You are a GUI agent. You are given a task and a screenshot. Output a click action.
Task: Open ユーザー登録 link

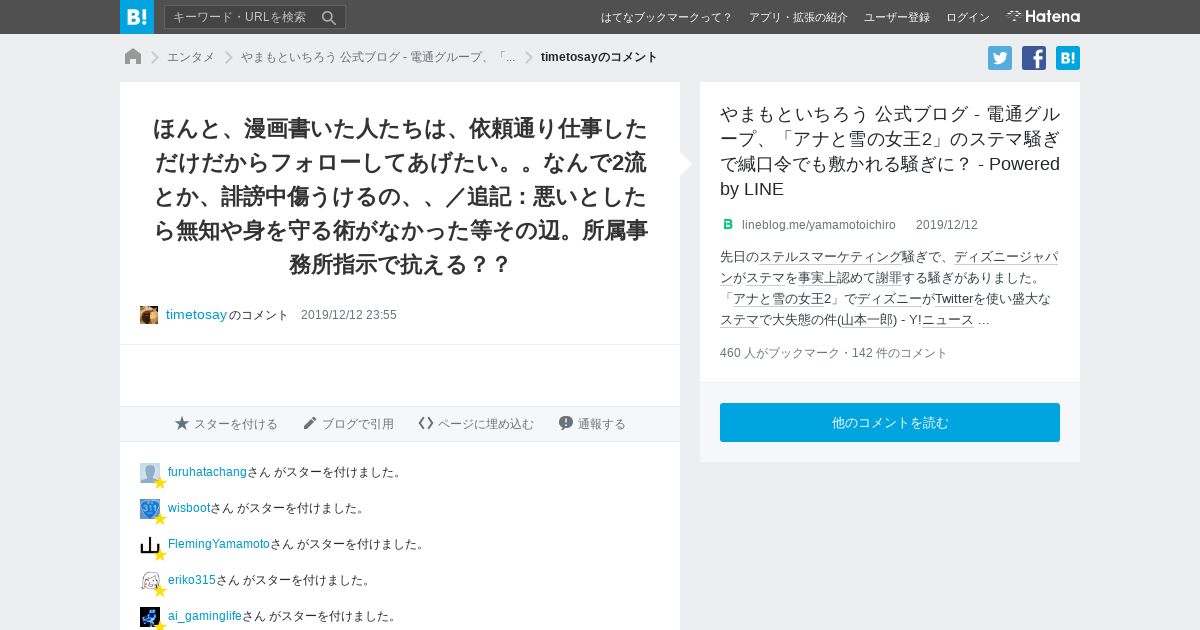tap(897, 17)
